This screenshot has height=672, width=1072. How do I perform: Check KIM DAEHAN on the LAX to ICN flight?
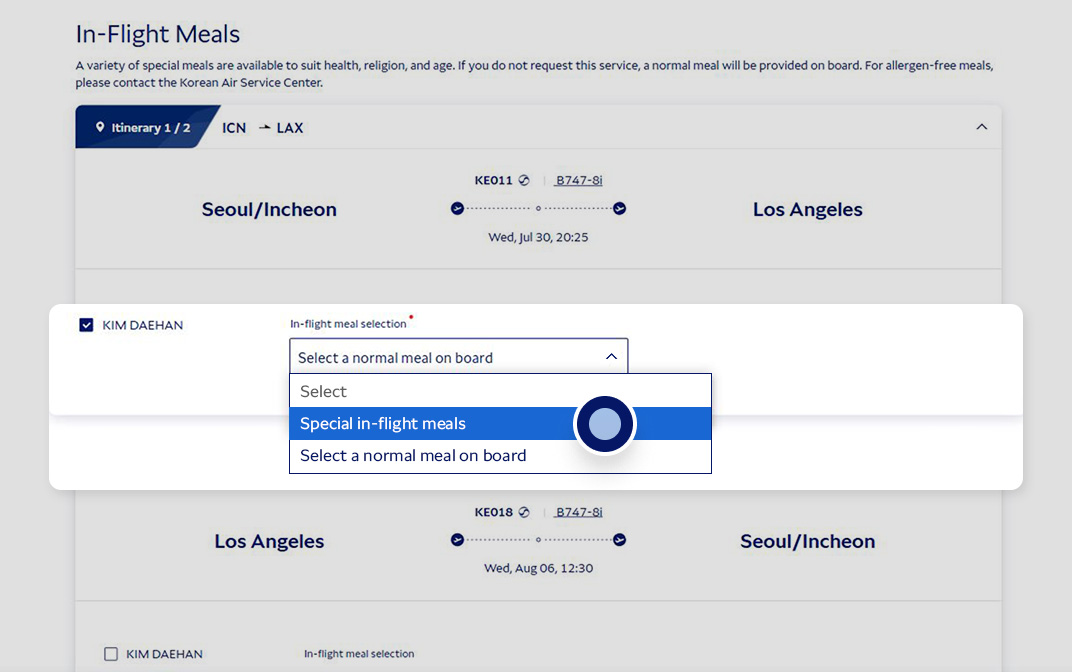click(x=110, y=653)
